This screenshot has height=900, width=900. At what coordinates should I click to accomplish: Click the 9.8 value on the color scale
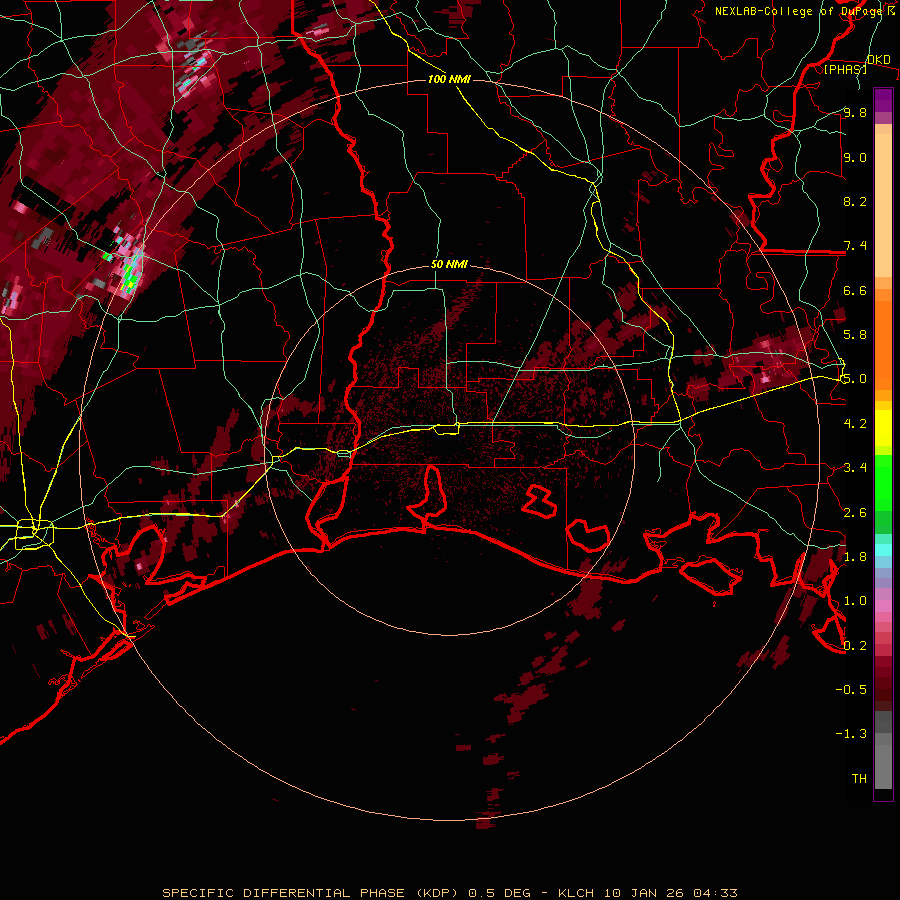(855, 112)
